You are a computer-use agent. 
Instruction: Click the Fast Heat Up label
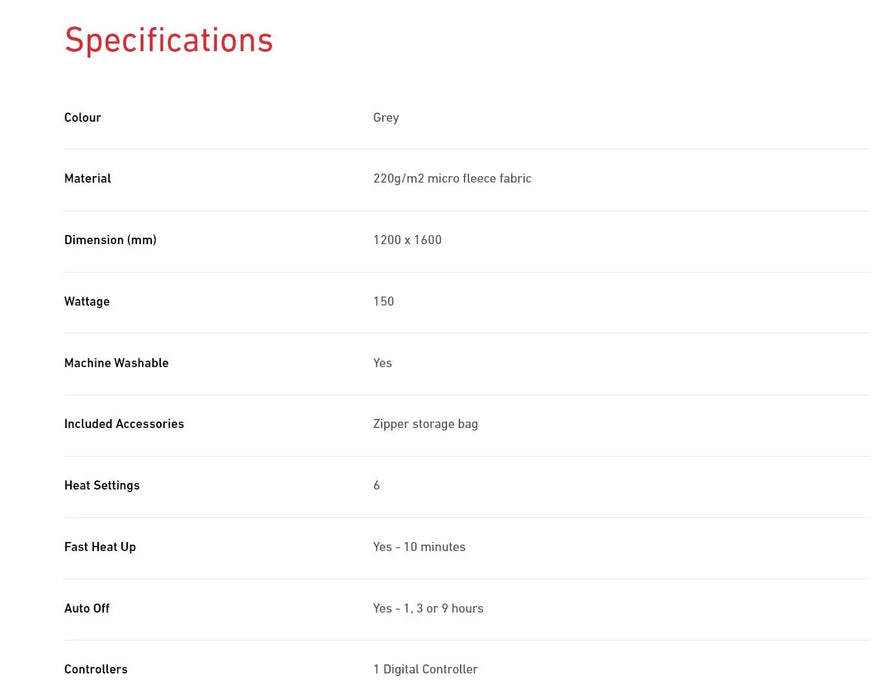point(100,547)
